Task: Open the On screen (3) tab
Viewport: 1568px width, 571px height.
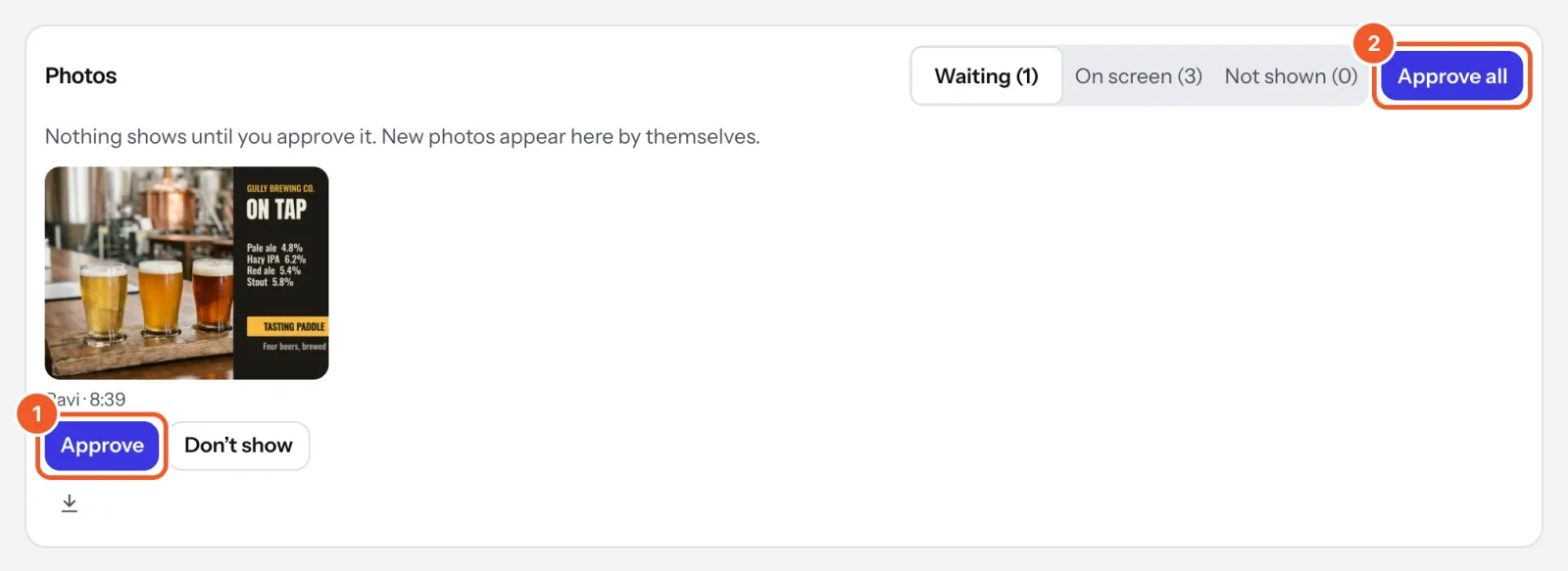Action: (1138, 76)
